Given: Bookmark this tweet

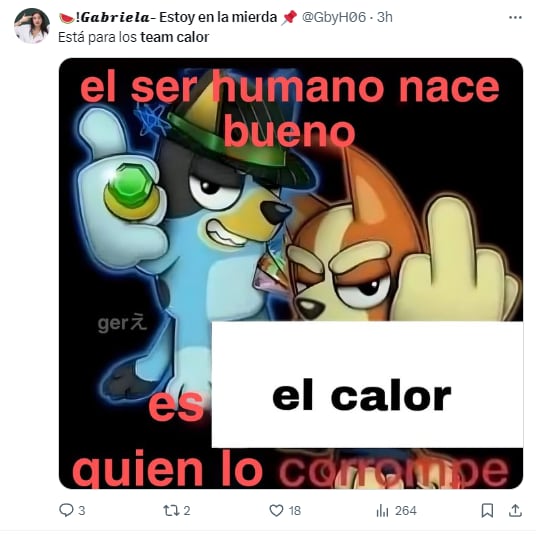Looking at the screenshot, I should point(487,510).
